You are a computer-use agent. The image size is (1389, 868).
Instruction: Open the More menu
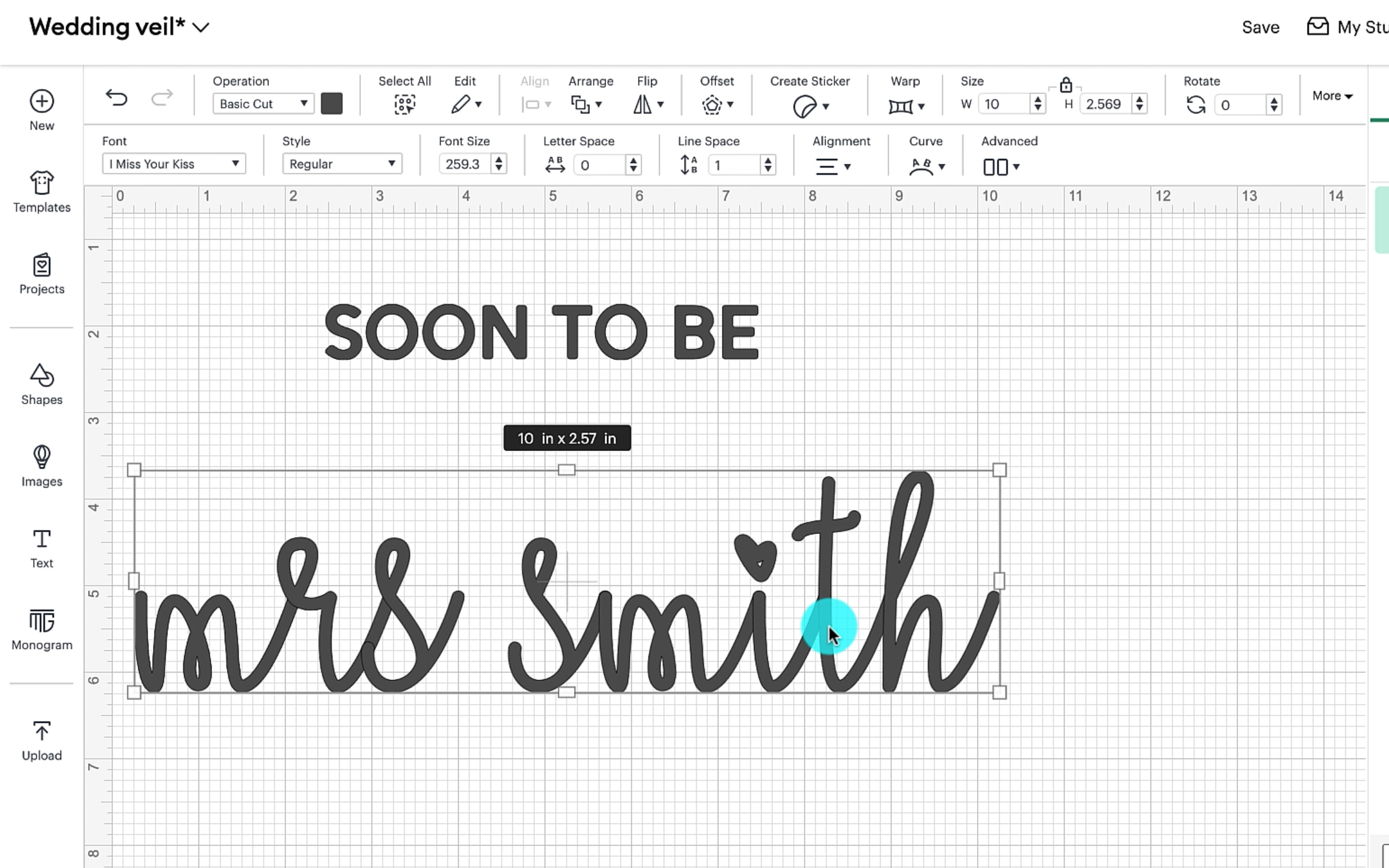click(x=1332, y=96)
